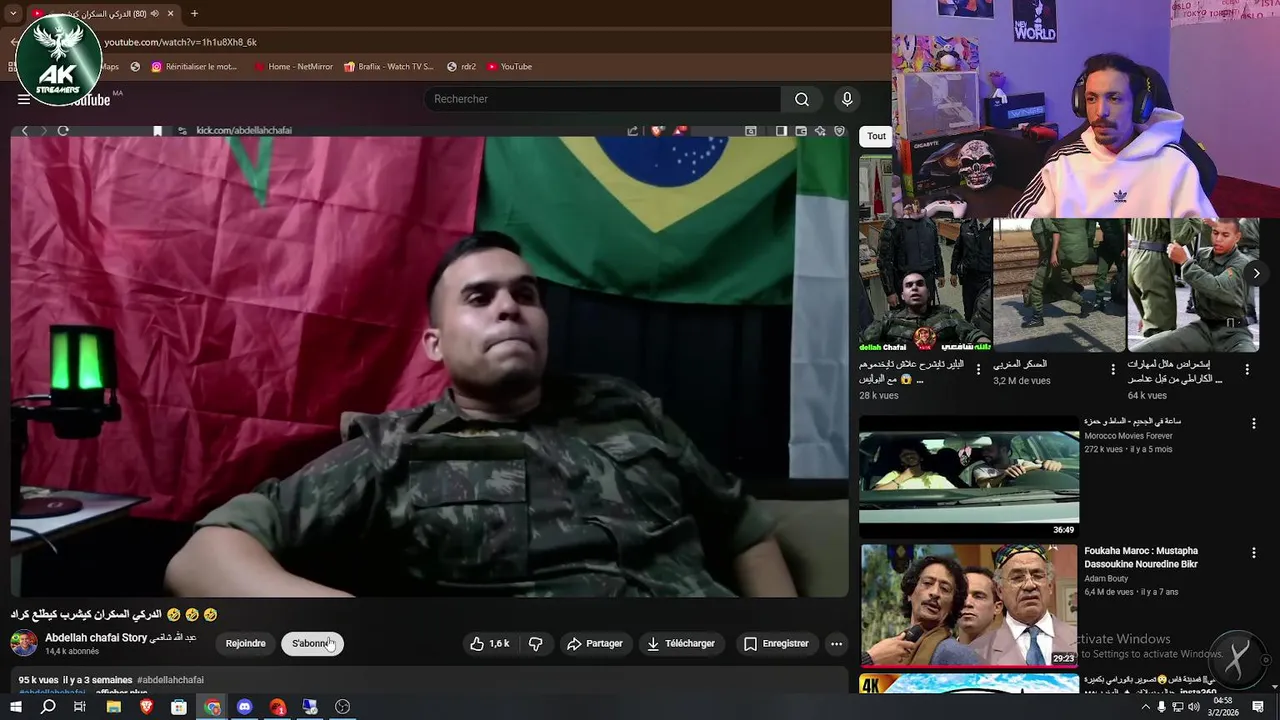The height and width of the screenshot is (720, 1280).
Task: Open a new browser tab
Action: tap(194, 13)
